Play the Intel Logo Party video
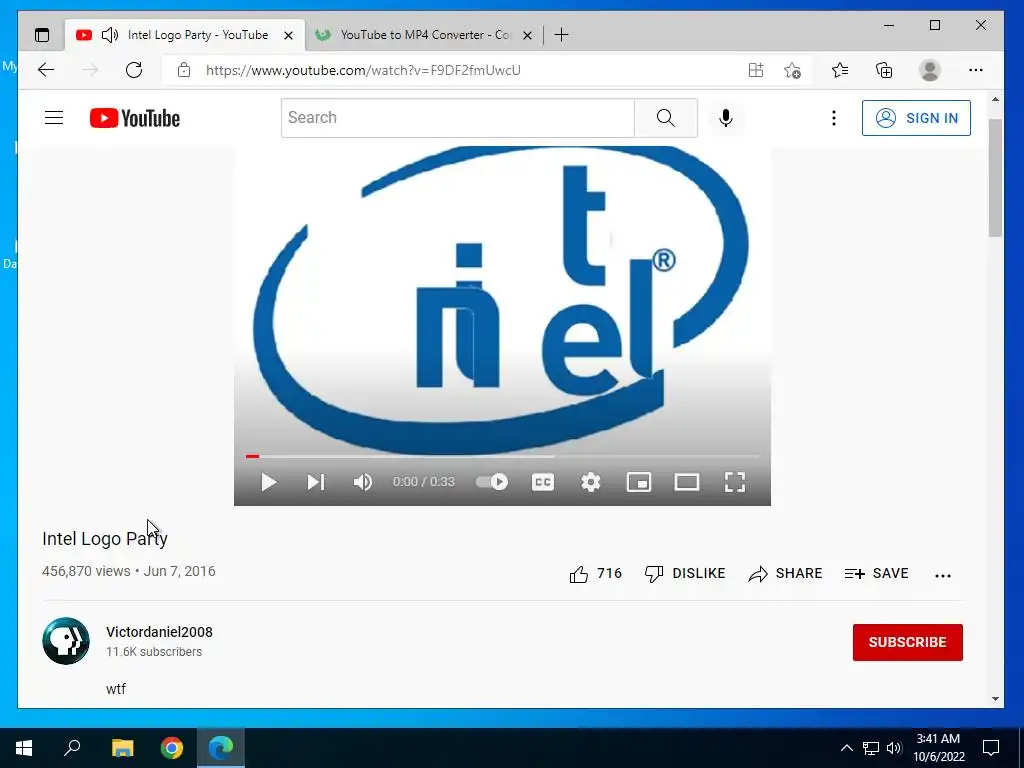 click(268, 482)
